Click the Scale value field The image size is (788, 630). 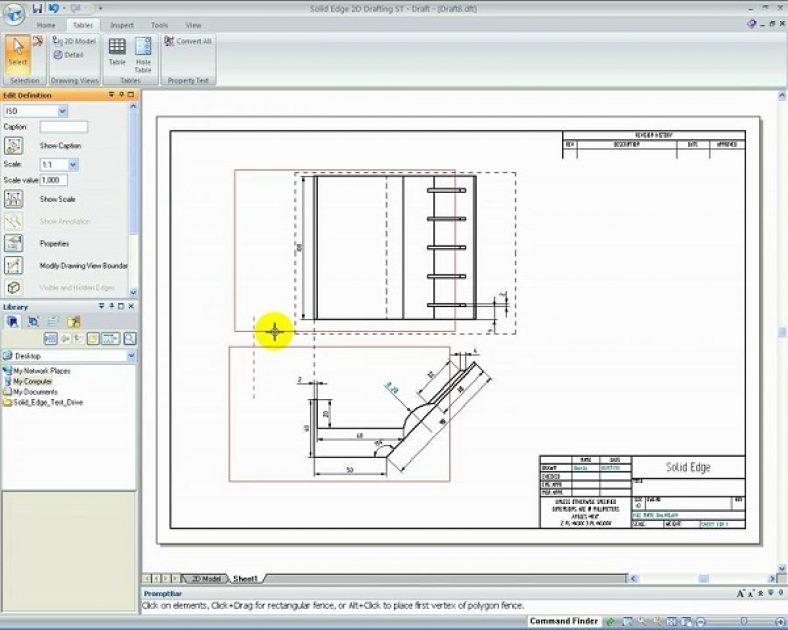53,180
